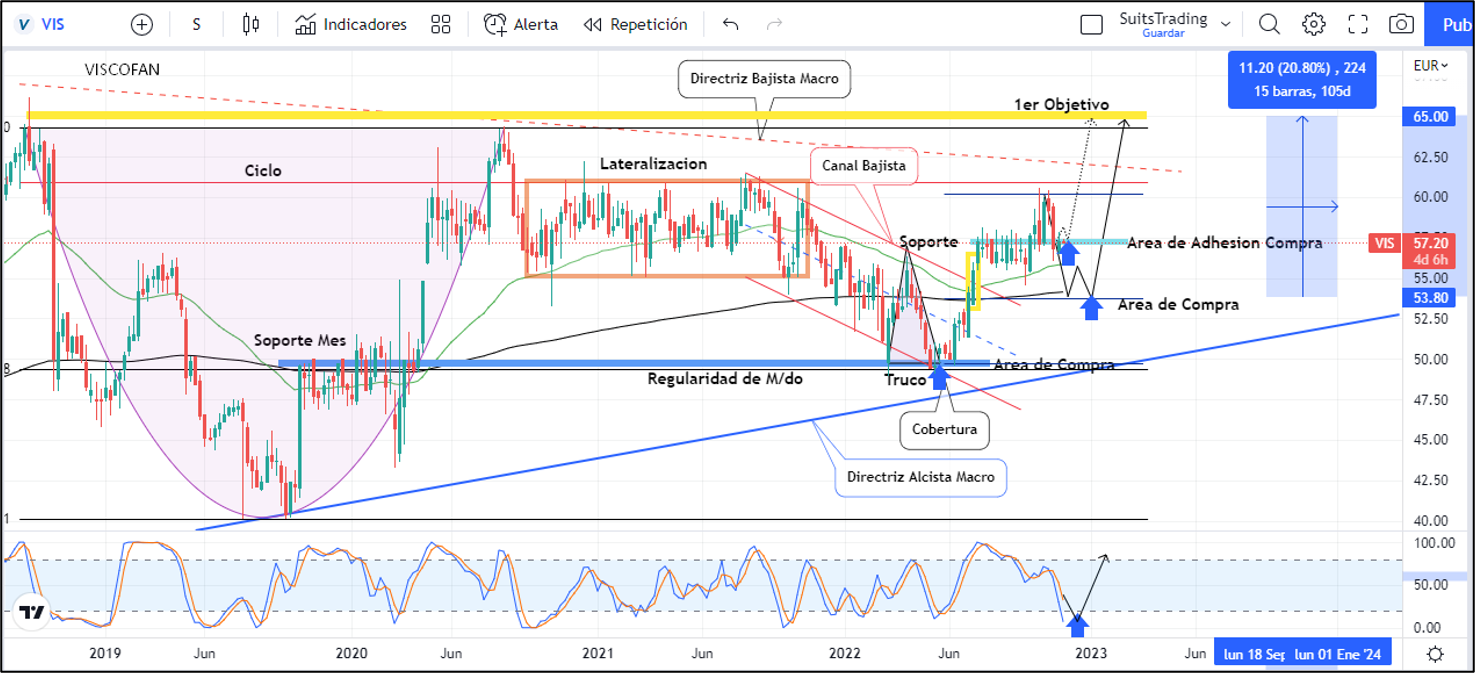The width and height of the screenshot is (1476, 674).
Task: Expand the EUR currency dropdown
Action: click(x=1430, y=66)
